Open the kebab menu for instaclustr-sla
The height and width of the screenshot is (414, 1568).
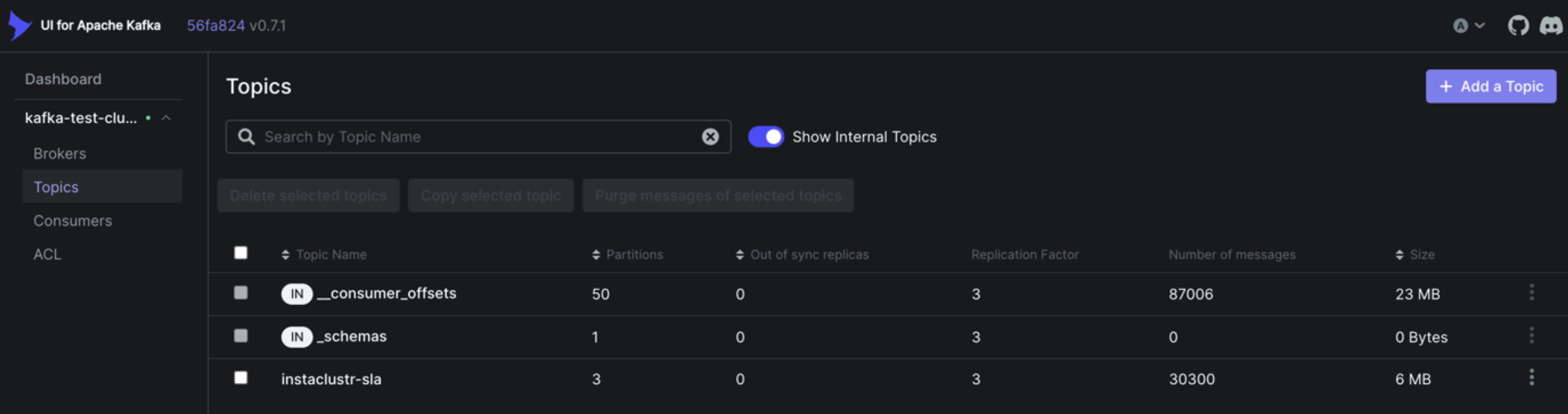tap(1533, 377)
